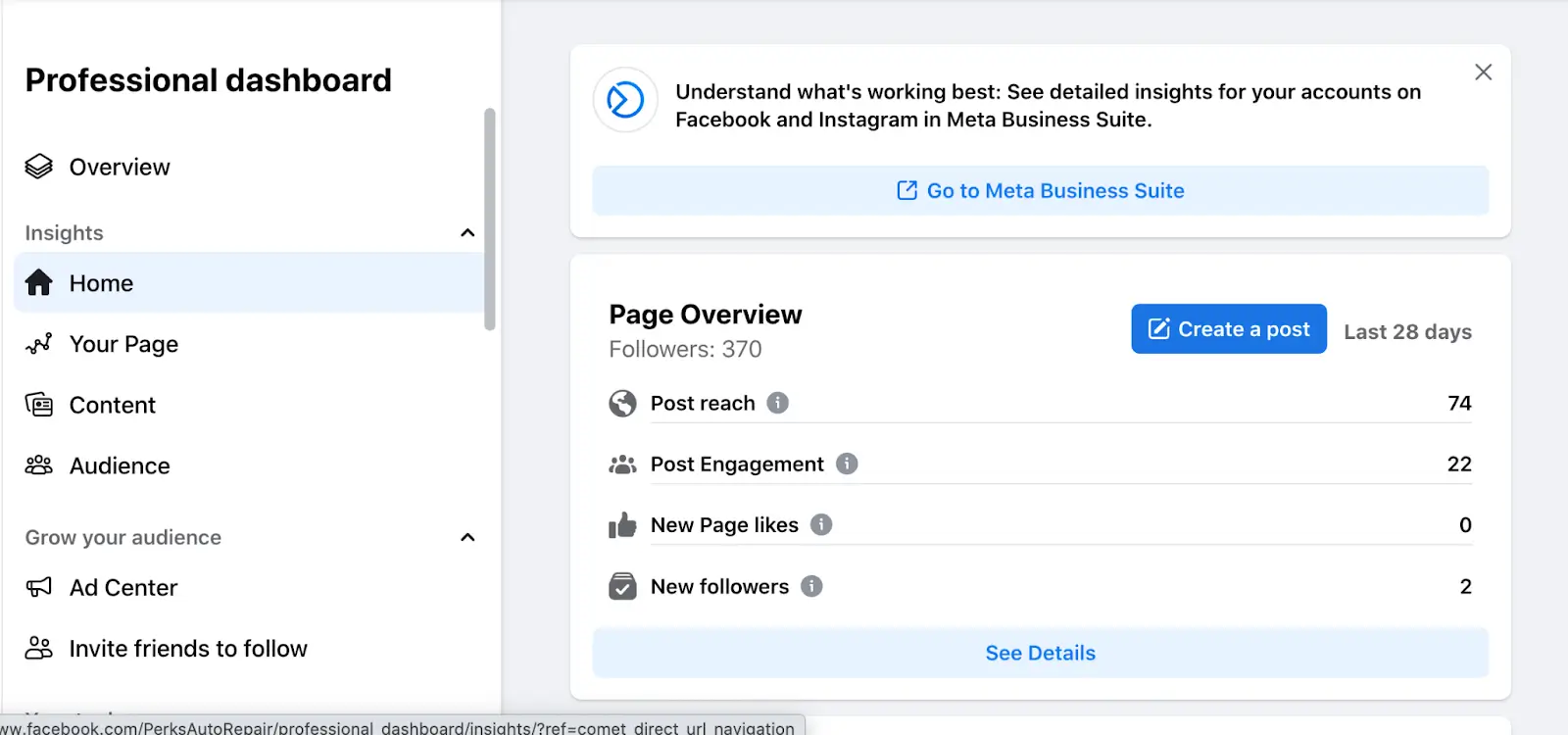This screenshot has height=735, width=1568.
Task: Select Home under Insights
Action: (x=249, y=283)
